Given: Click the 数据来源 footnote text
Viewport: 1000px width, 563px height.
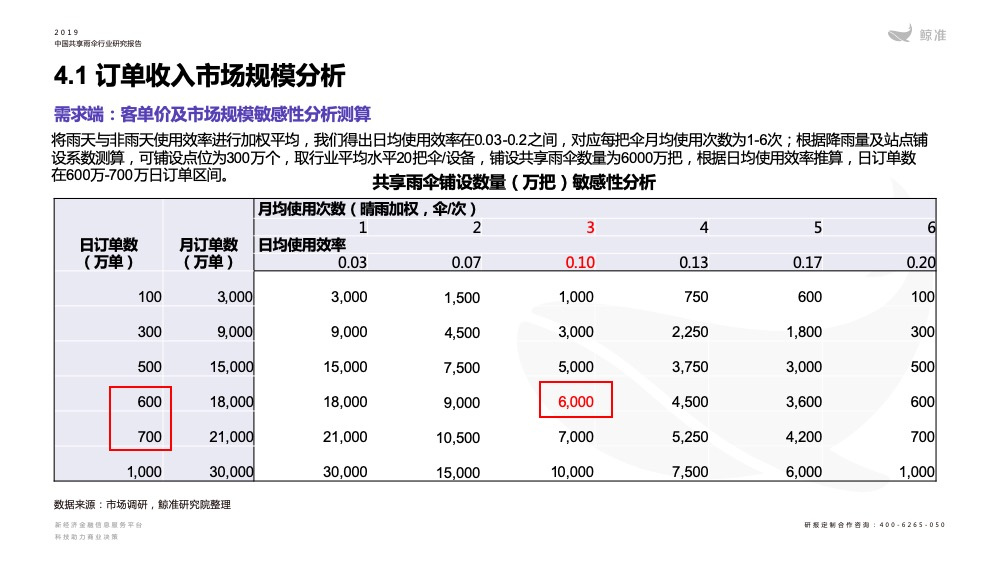Looking at the screenshot, I should (142, 504).
